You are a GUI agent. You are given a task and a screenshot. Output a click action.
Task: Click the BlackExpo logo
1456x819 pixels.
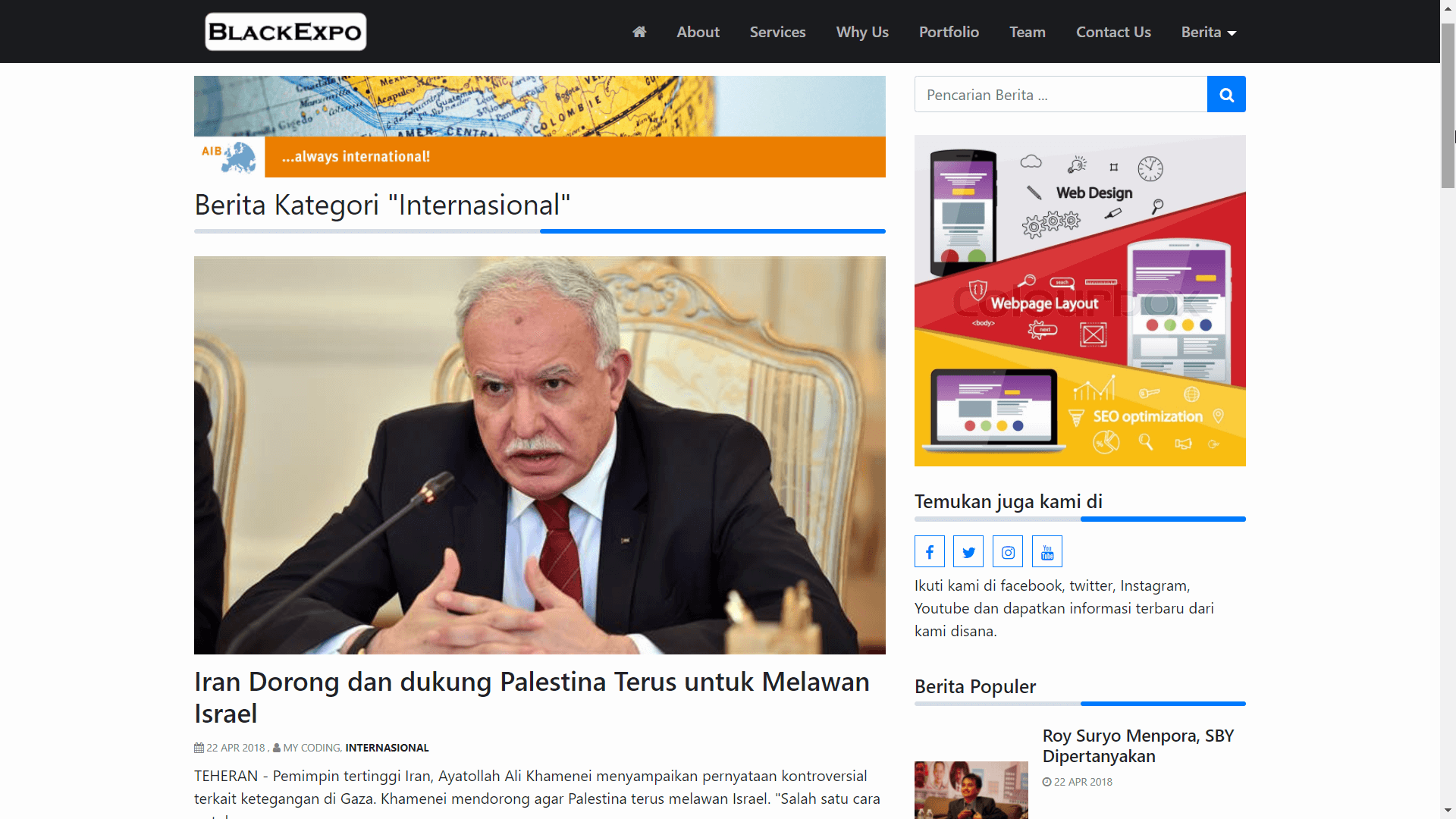(285, 31)
